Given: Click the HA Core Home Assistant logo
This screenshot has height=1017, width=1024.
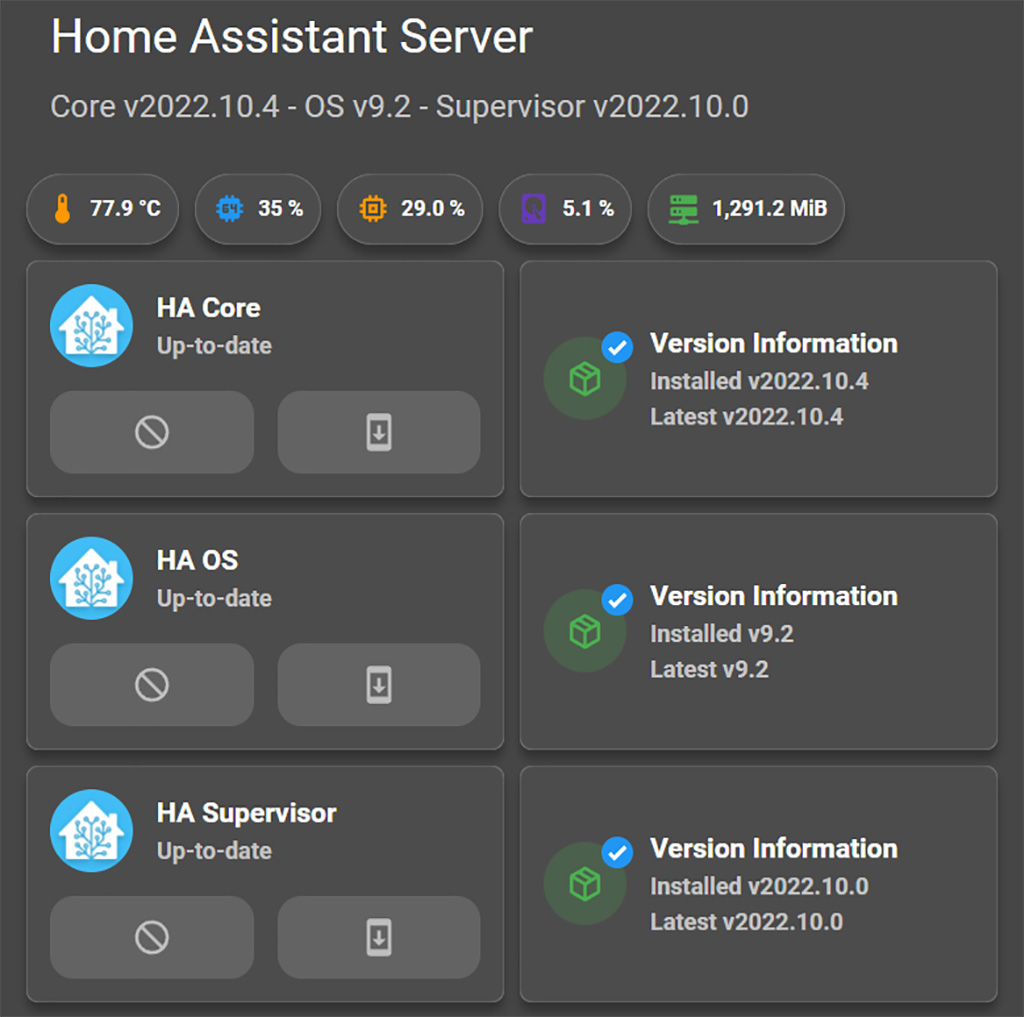Looking at the screenshot, I should click(91, 325).
